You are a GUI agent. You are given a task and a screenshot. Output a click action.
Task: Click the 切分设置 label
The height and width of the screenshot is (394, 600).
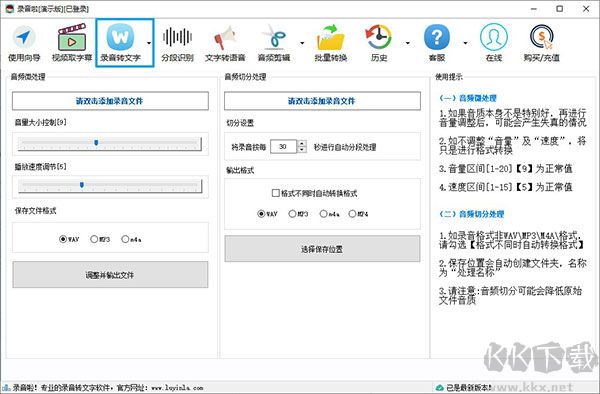240,123
